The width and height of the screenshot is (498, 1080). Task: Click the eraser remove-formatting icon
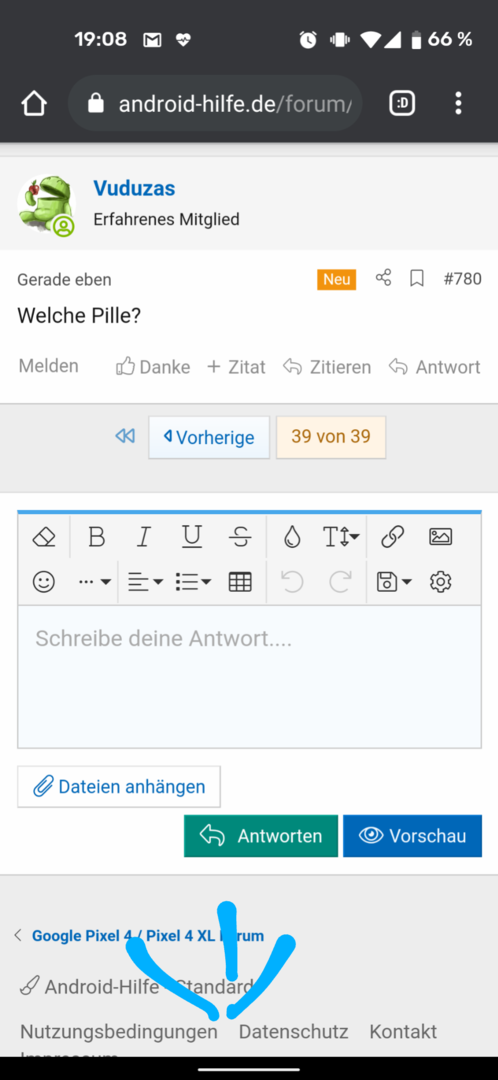pos(44,537)
